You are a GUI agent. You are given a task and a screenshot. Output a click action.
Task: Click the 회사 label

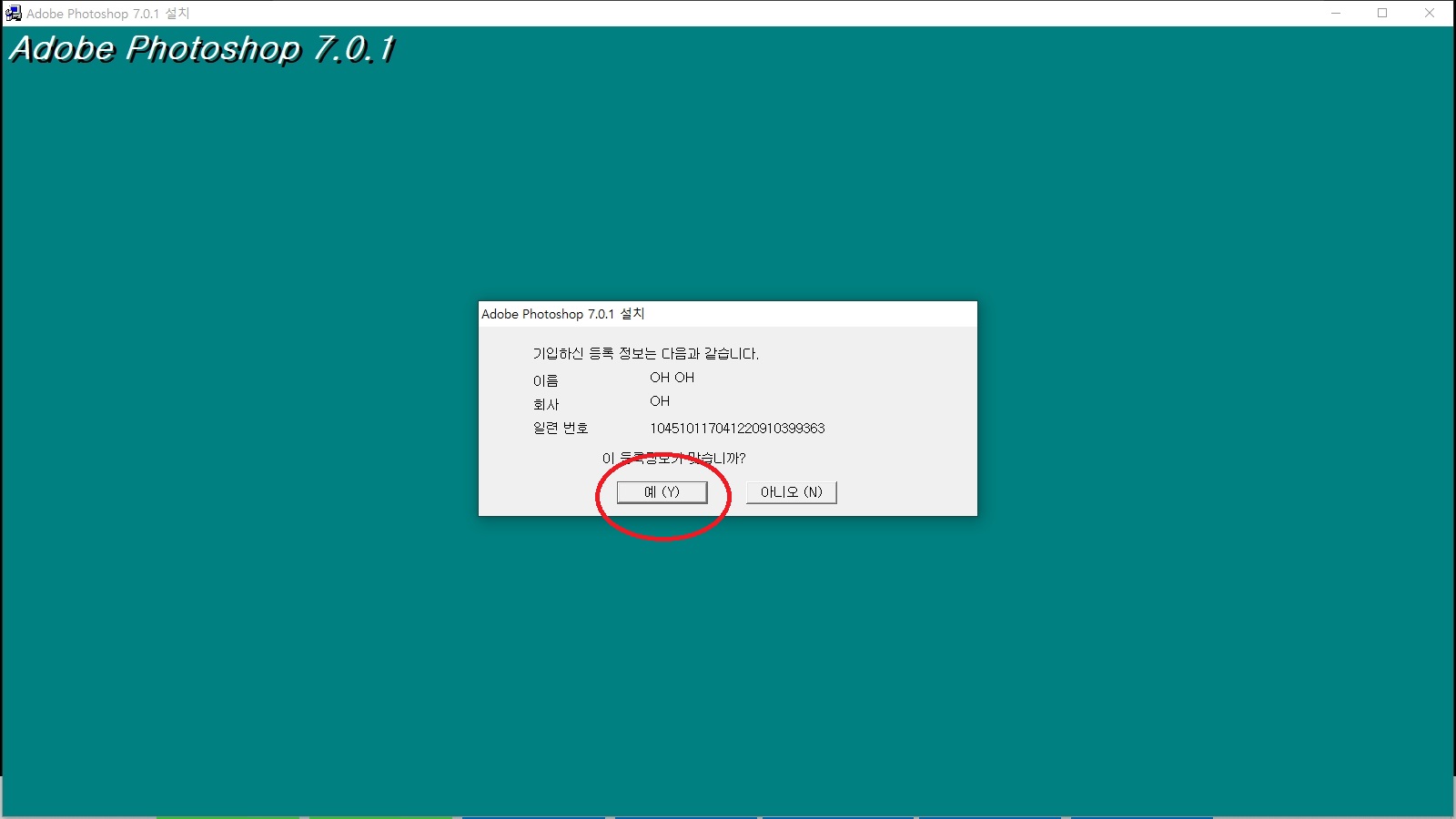click(x=545, y=403)
